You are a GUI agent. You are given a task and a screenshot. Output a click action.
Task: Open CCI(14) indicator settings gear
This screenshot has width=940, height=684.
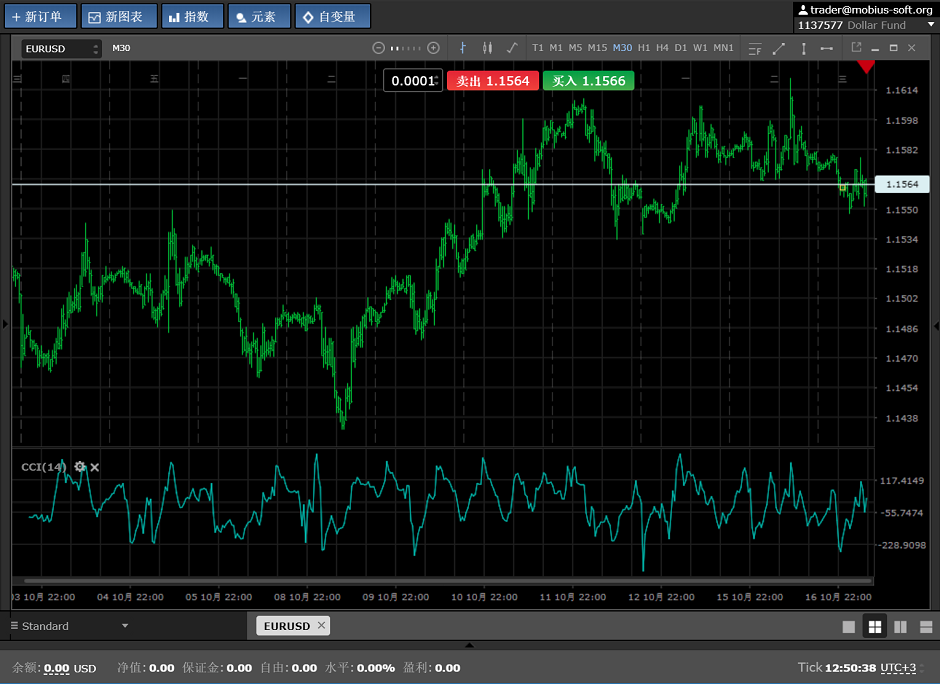[80, 466]
